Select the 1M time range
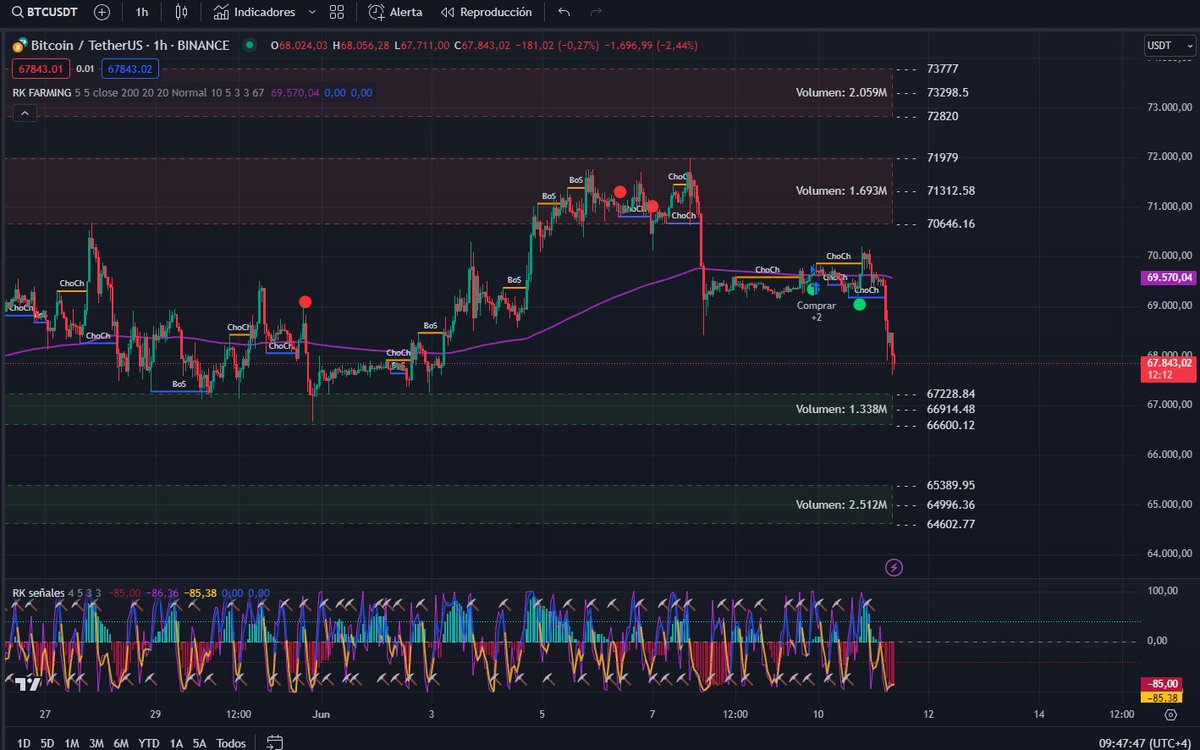 pos(72,743)
